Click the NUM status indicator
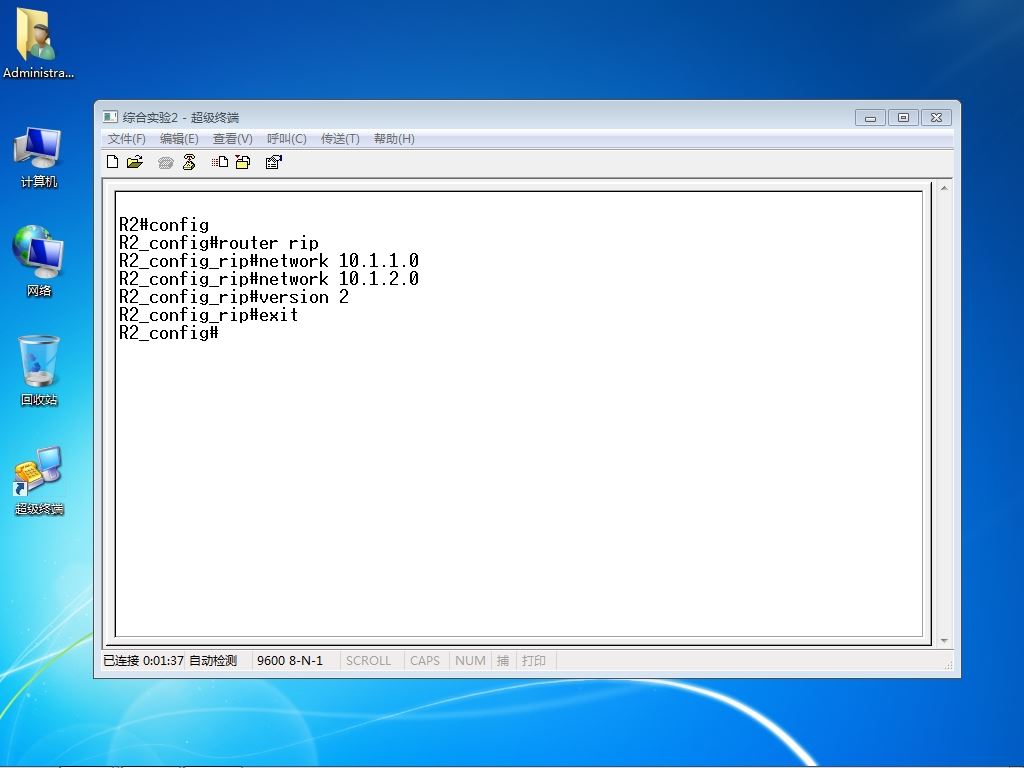Screen dimensions: 1024x768 pos(470,660)
